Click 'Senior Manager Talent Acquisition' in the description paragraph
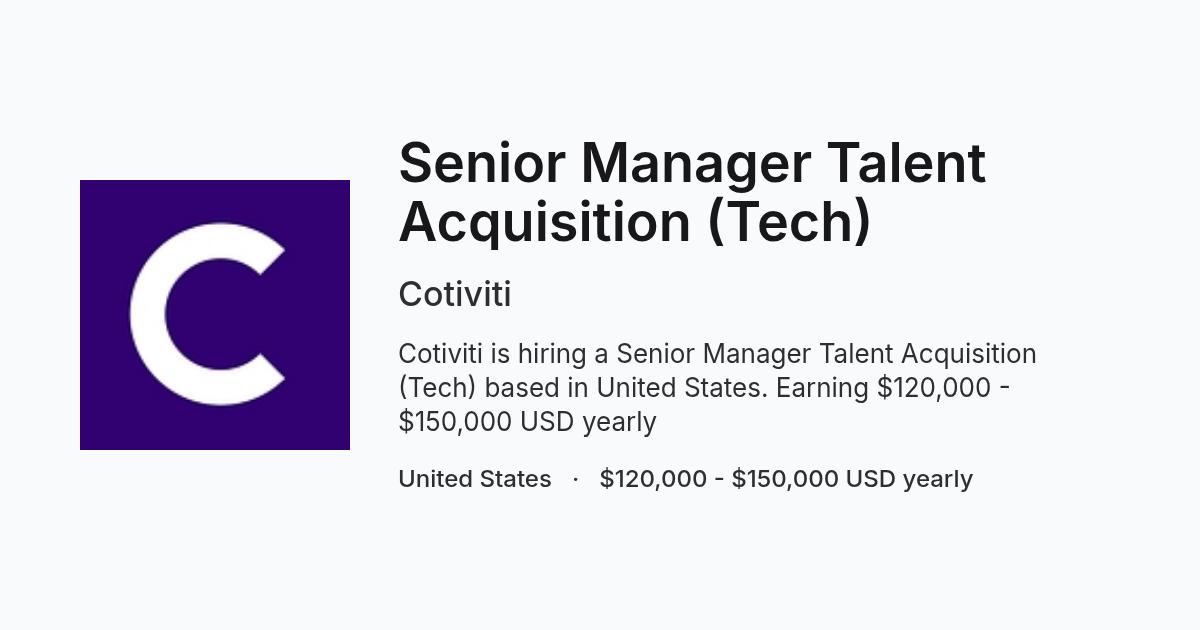Screen dimensions: 1200x630 click(826, 354)
